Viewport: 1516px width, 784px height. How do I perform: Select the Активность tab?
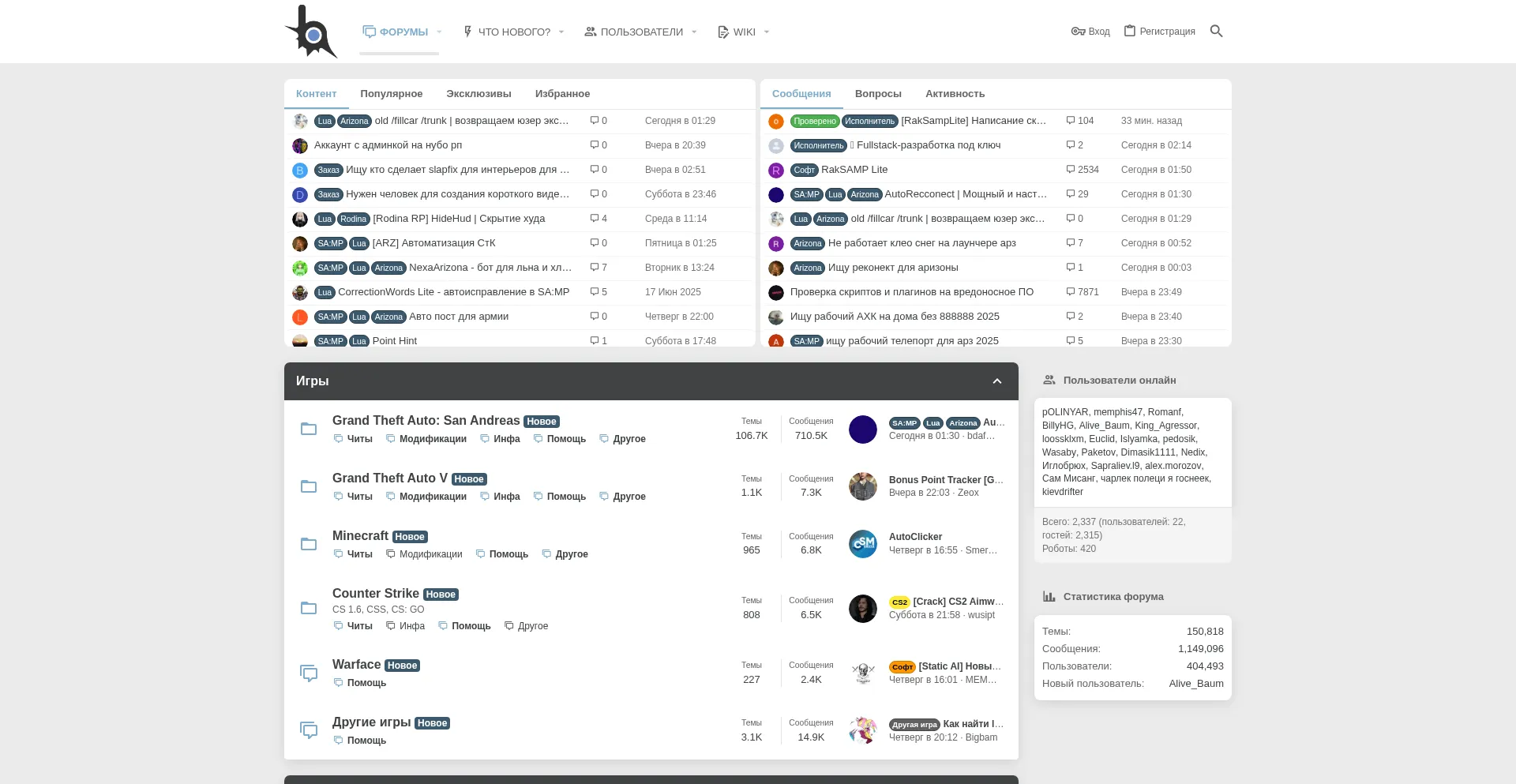pos(955,94)
